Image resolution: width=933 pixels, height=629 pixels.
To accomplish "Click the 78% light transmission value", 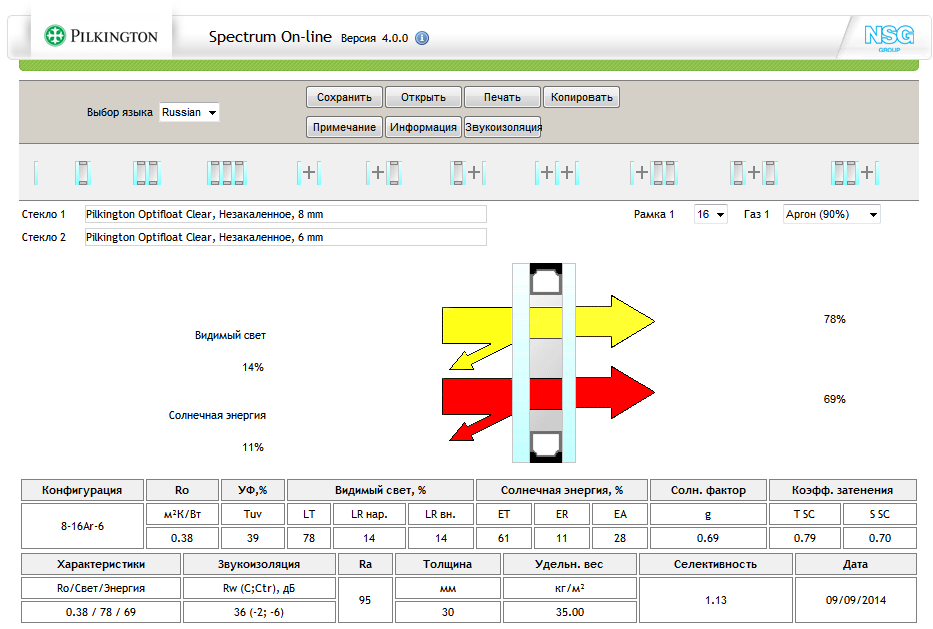I will tap(834, 320).
